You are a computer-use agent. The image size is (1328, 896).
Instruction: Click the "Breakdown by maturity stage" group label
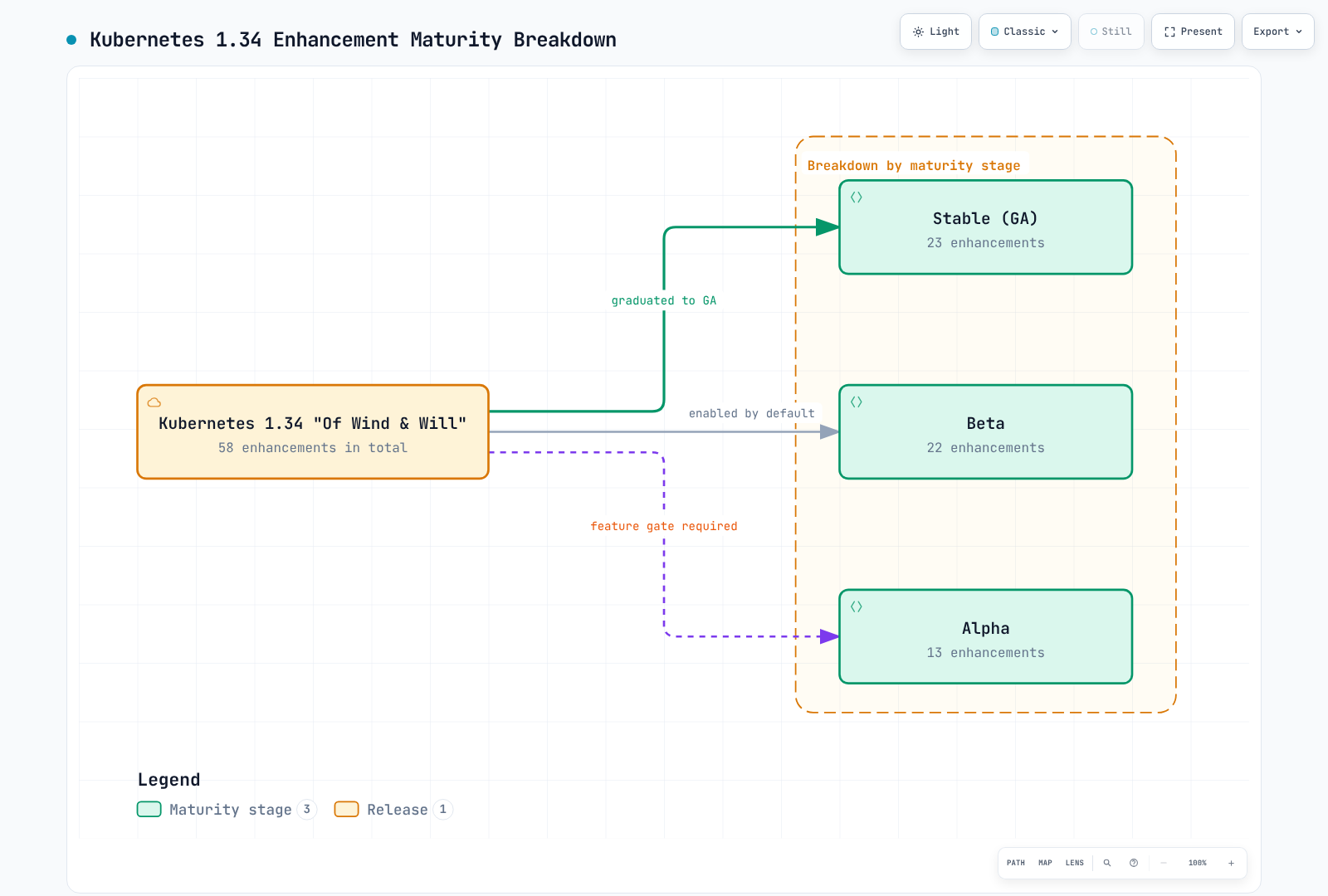point(914,165)
